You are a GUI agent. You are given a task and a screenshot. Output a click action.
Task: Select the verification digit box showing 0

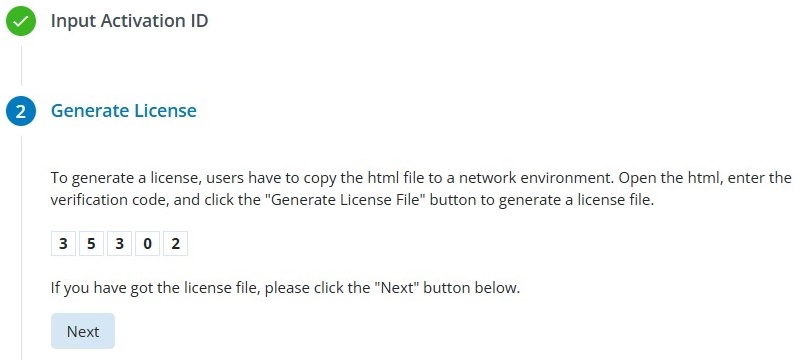(x=147, y=244)
